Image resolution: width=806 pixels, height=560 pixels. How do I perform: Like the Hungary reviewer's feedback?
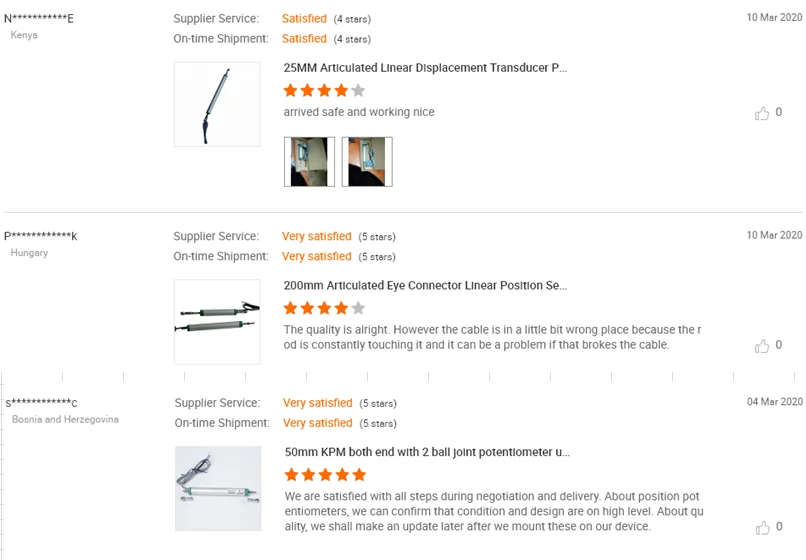pyautogui.click(x=762, y=346)
